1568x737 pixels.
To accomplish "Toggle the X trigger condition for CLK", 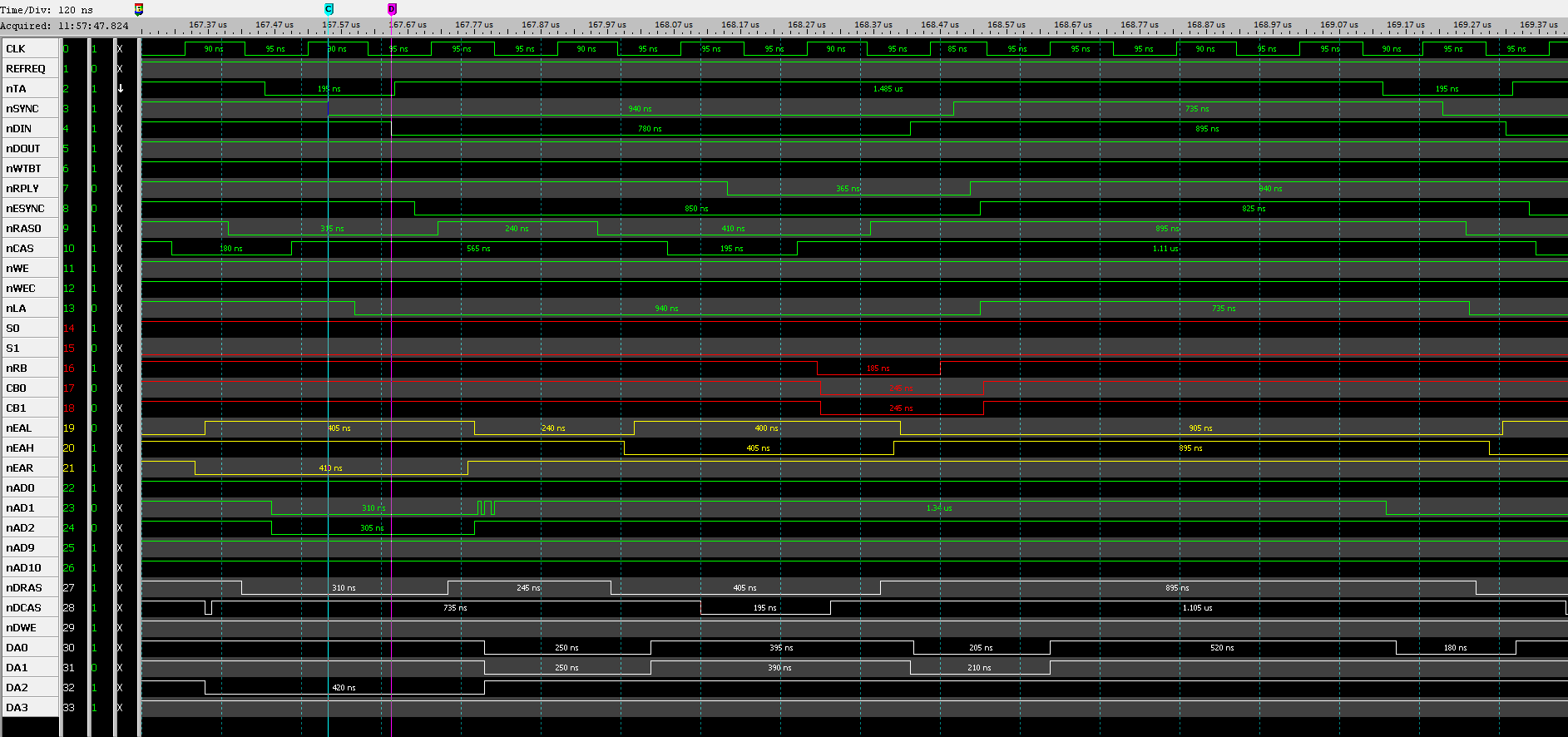I will pos(120,49).
